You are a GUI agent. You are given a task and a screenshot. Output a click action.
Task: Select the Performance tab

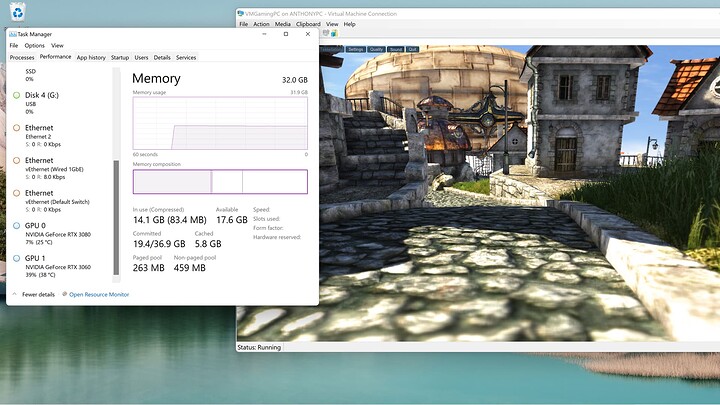point(56,57)
